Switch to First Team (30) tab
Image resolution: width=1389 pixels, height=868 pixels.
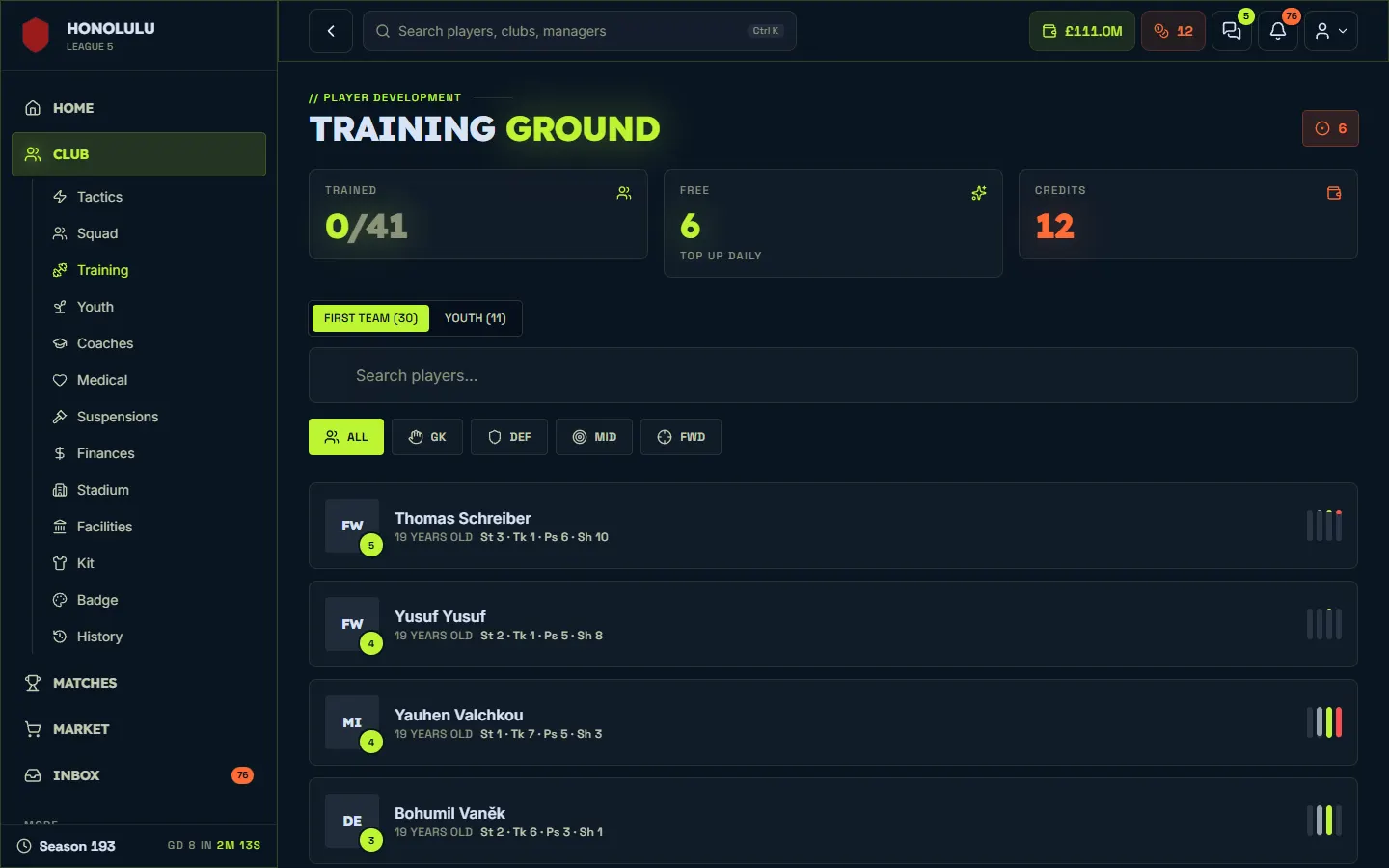click(370, 318)
